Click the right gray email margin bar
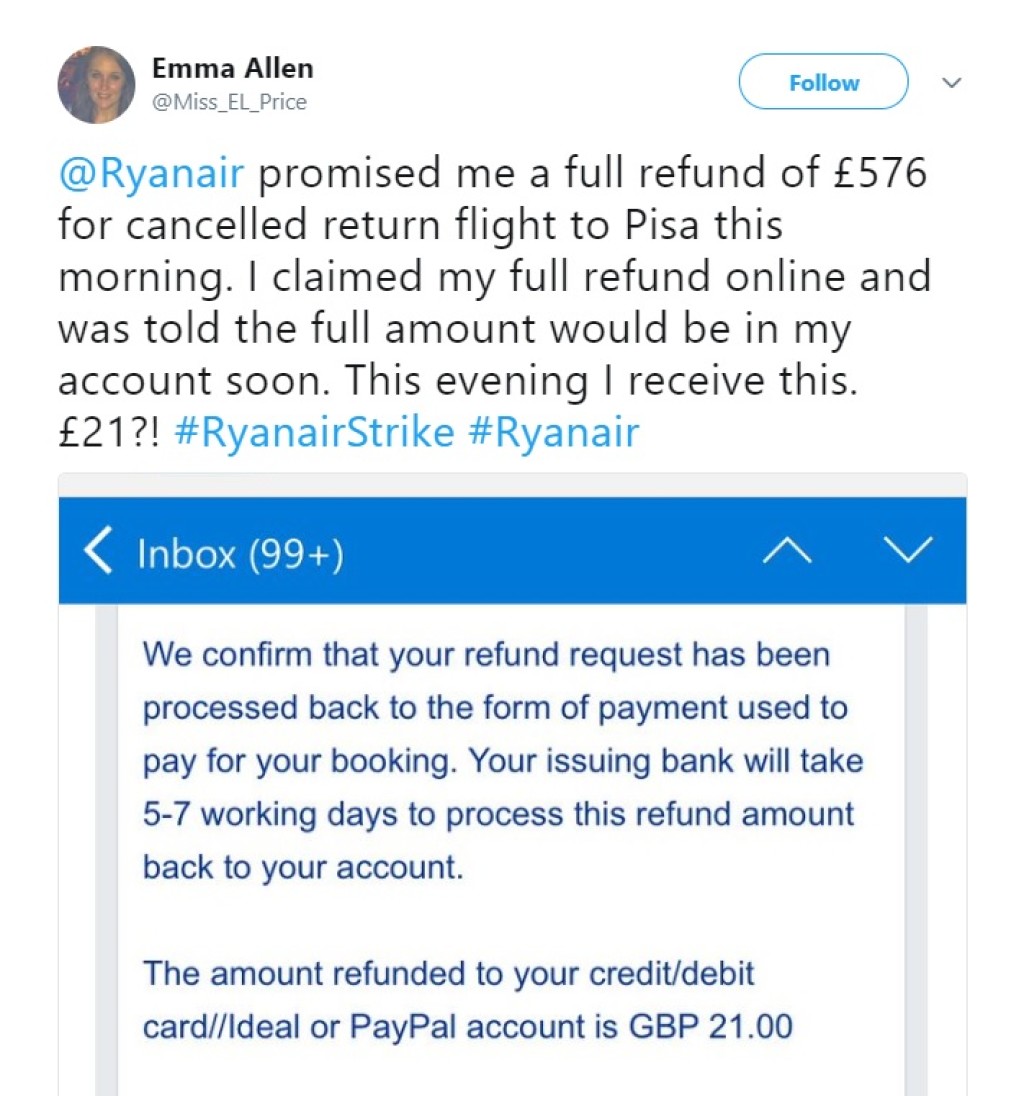 coord(916,850)
